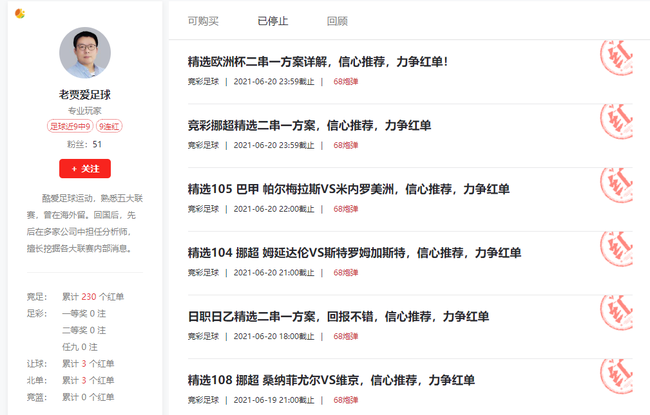Click the 粉丝: 51 follower count
This screenshot has width=650, height=415.
pos(85,144)
